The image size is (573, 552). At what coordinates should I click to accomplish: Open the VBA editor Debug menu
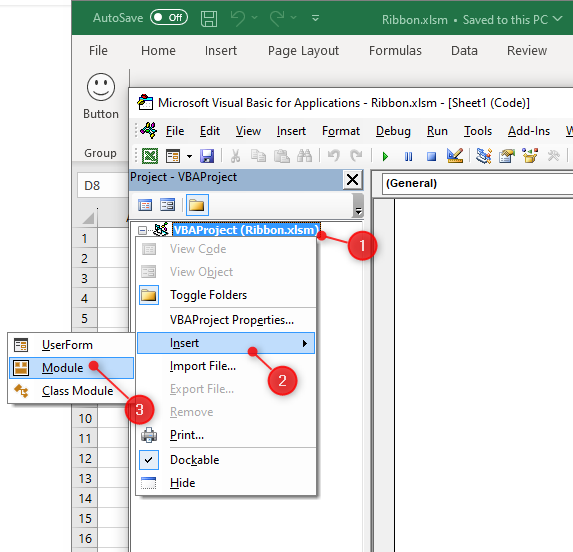(x=393, y=131)
